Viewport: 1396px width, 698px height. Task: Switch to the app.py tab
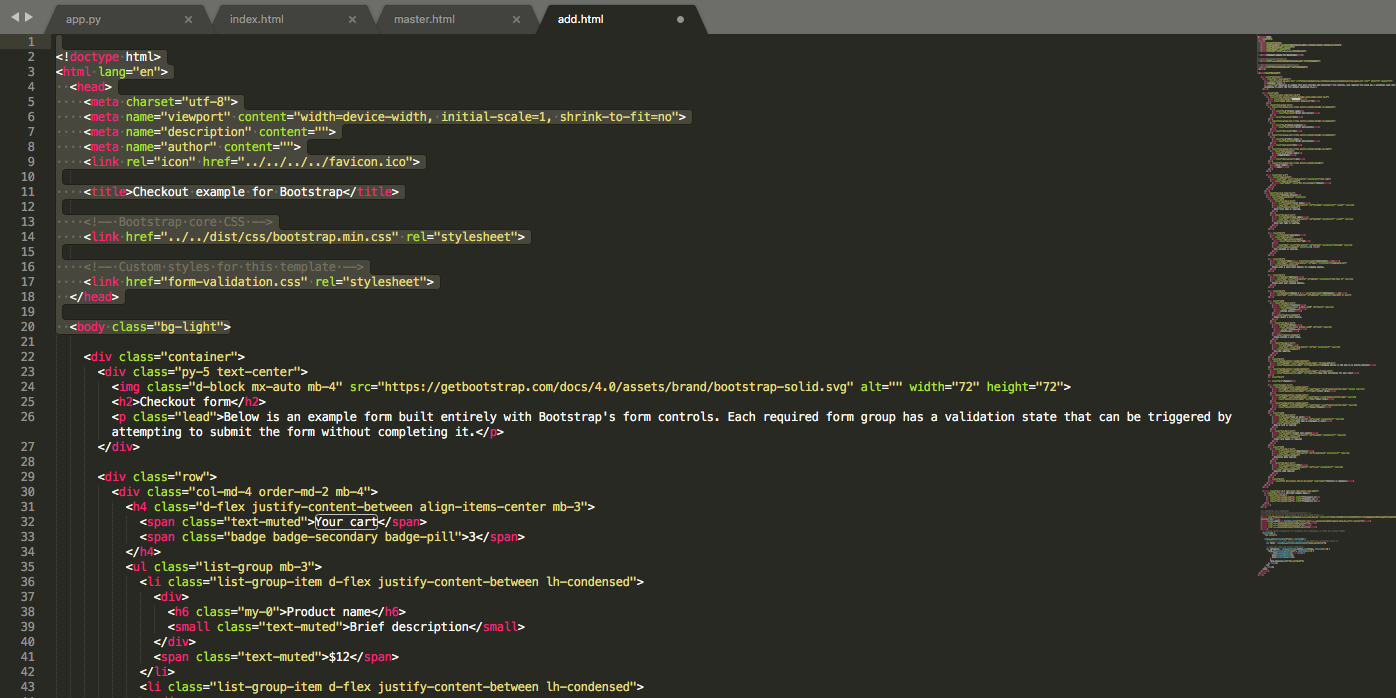(x=83, y=20)
